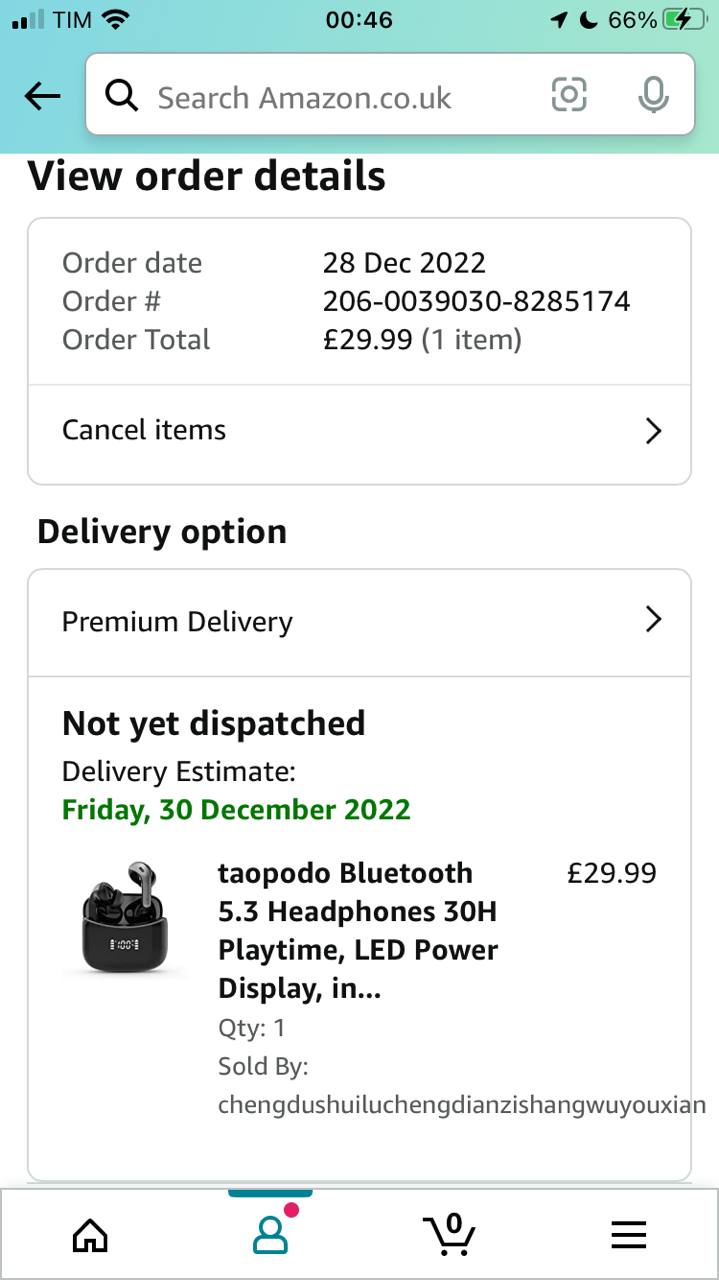Open camera lens search icon
This screenshot has height=1280, width=719.
pos(569,96)
